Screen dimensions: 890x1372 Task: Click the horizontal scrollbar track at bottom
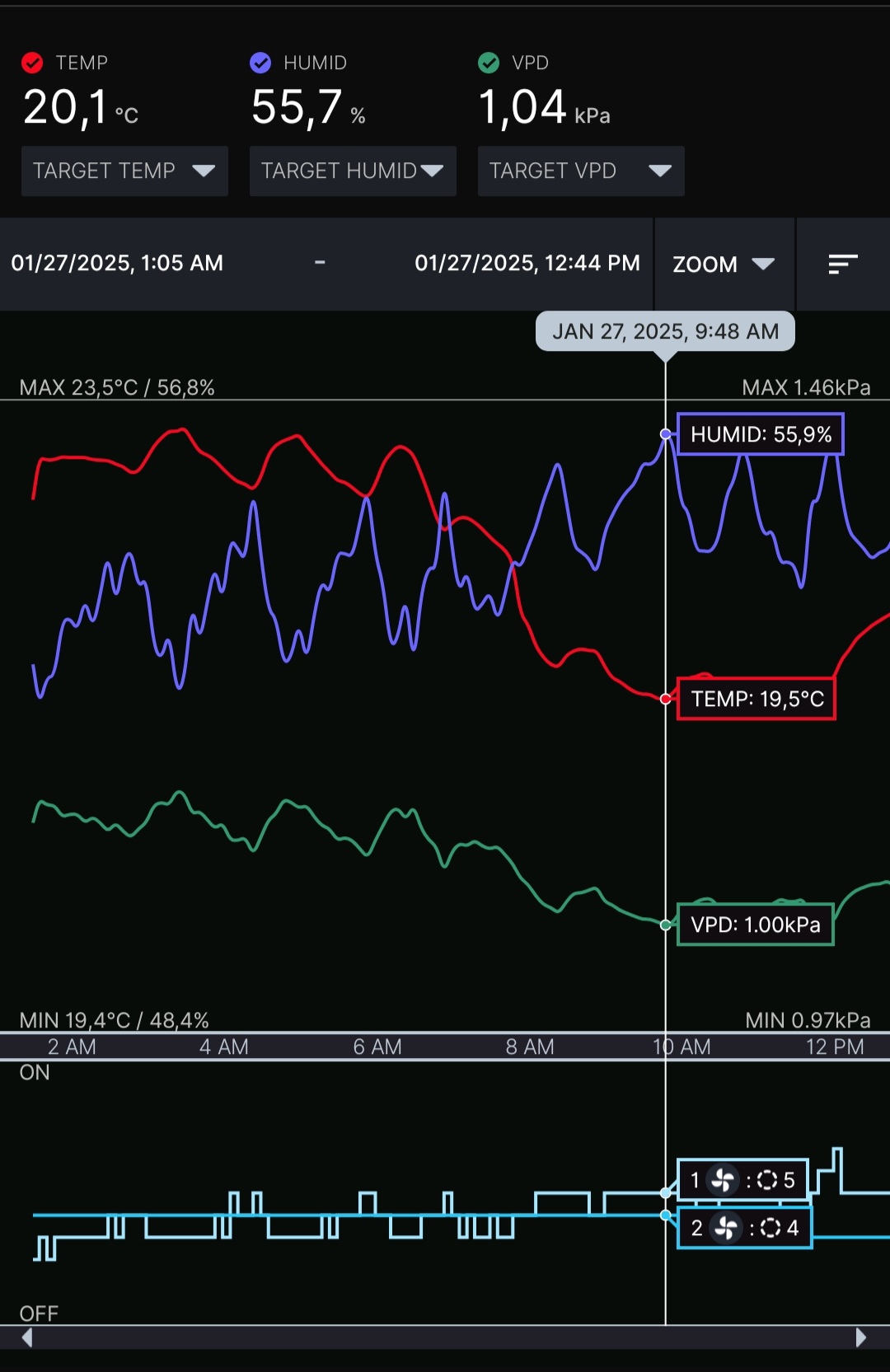tap(445, 1337)
